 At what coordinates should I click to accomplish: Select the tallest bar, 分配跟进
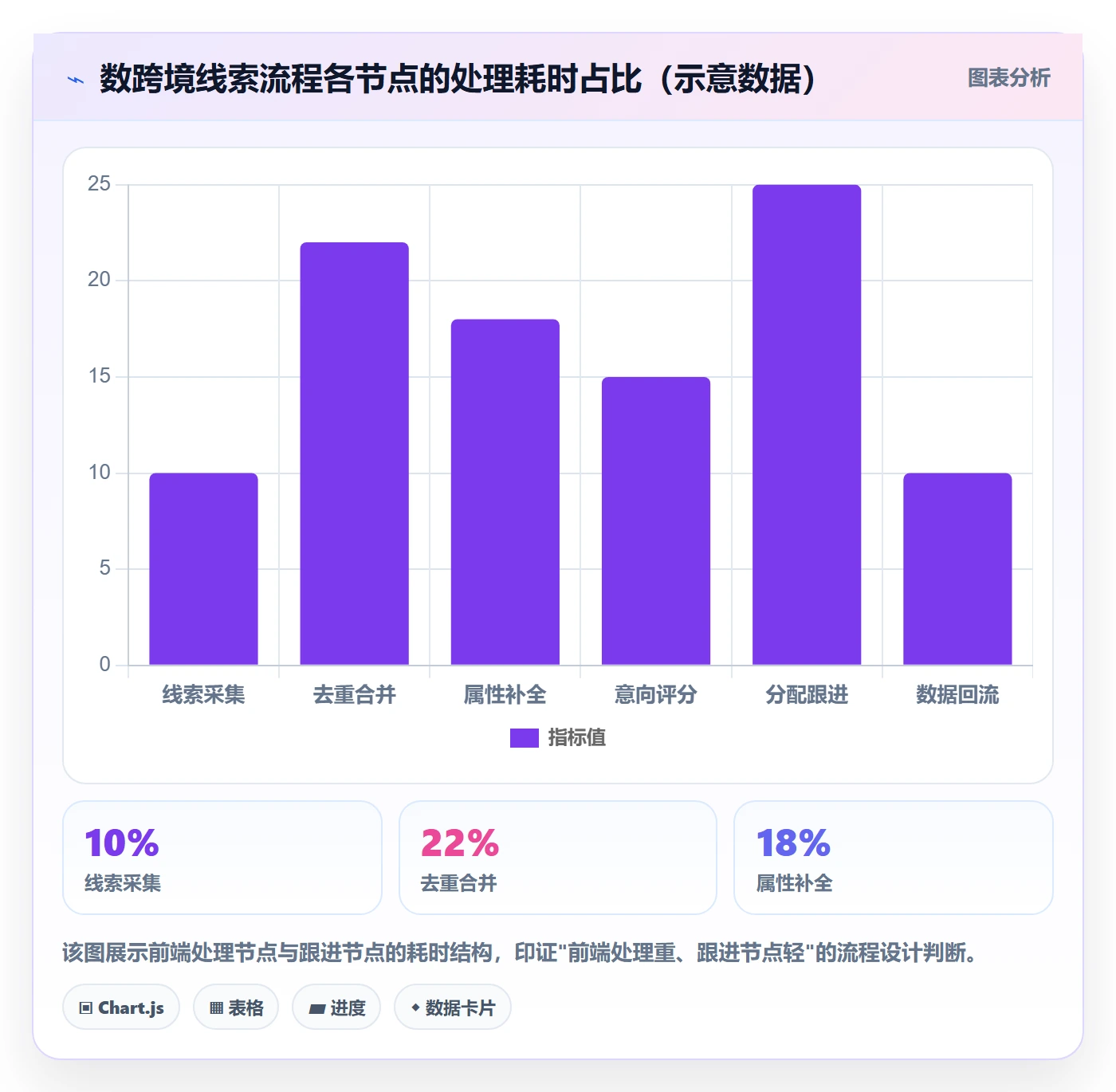pyautogui.click(x=807, y=425)
